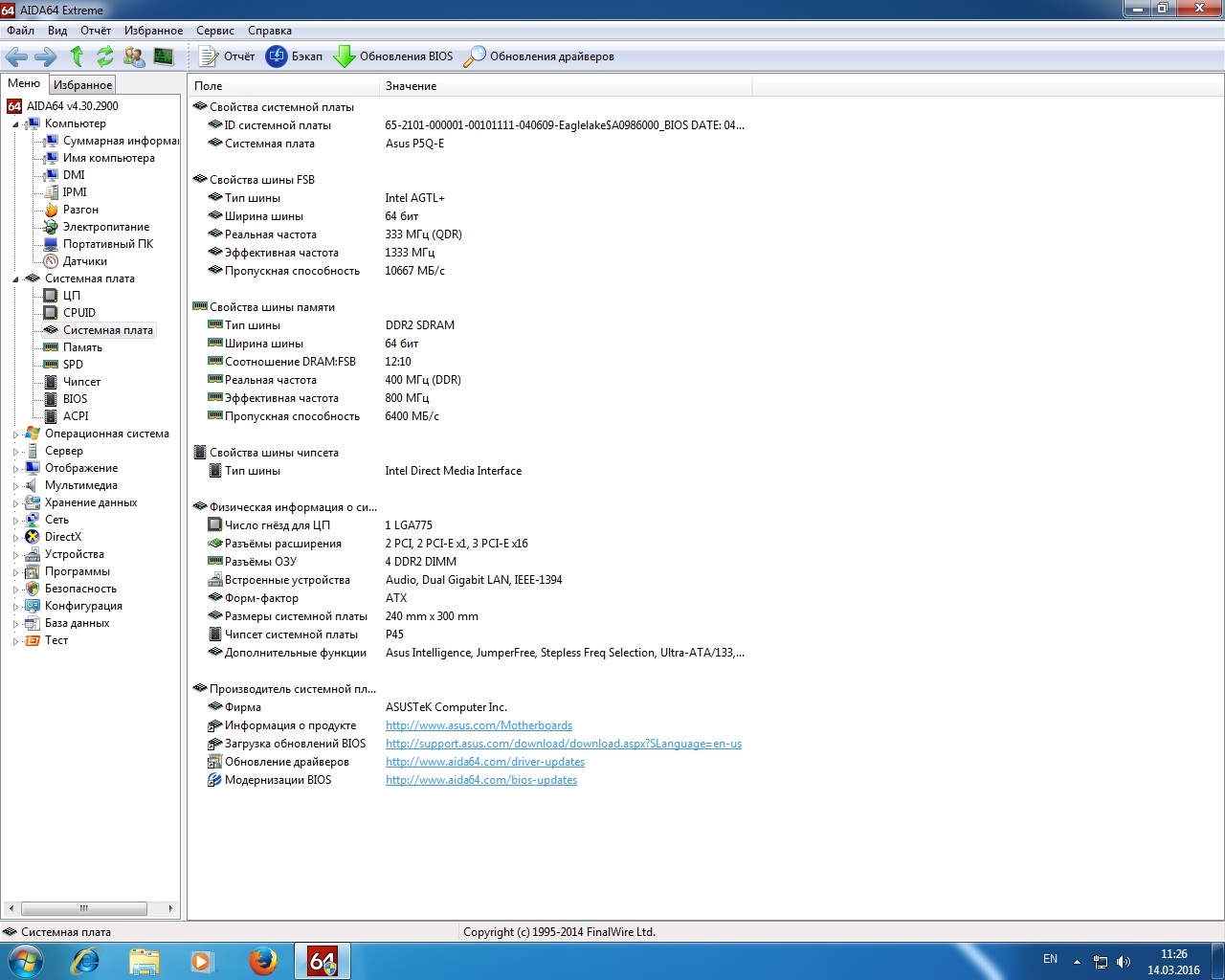The image size is (1225, 980).
Task: Select Датчики in the sidebar tree
Action: (84, 261)
